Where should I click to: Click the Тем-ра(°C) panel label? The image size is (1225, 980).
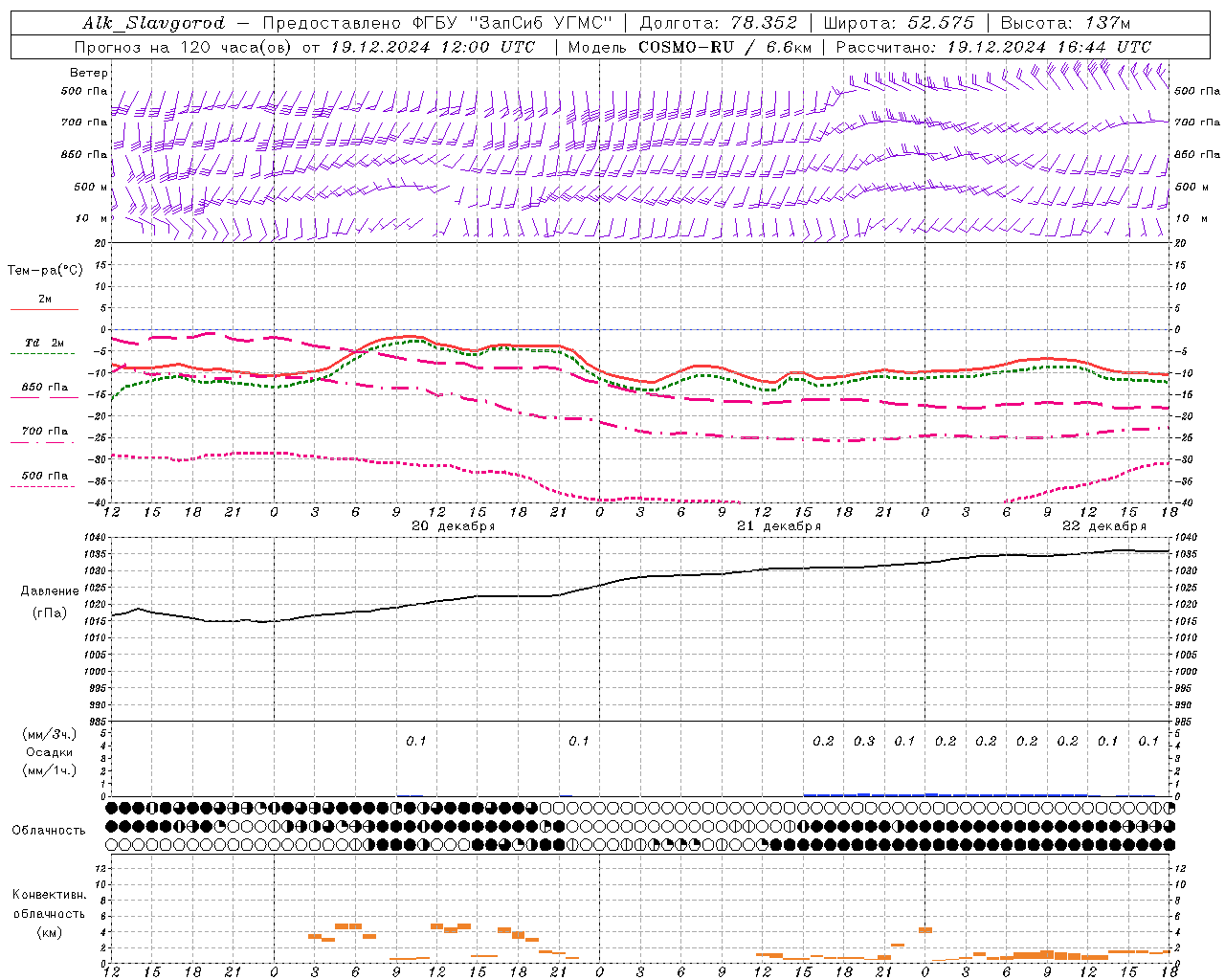click(x=45, y=271)
